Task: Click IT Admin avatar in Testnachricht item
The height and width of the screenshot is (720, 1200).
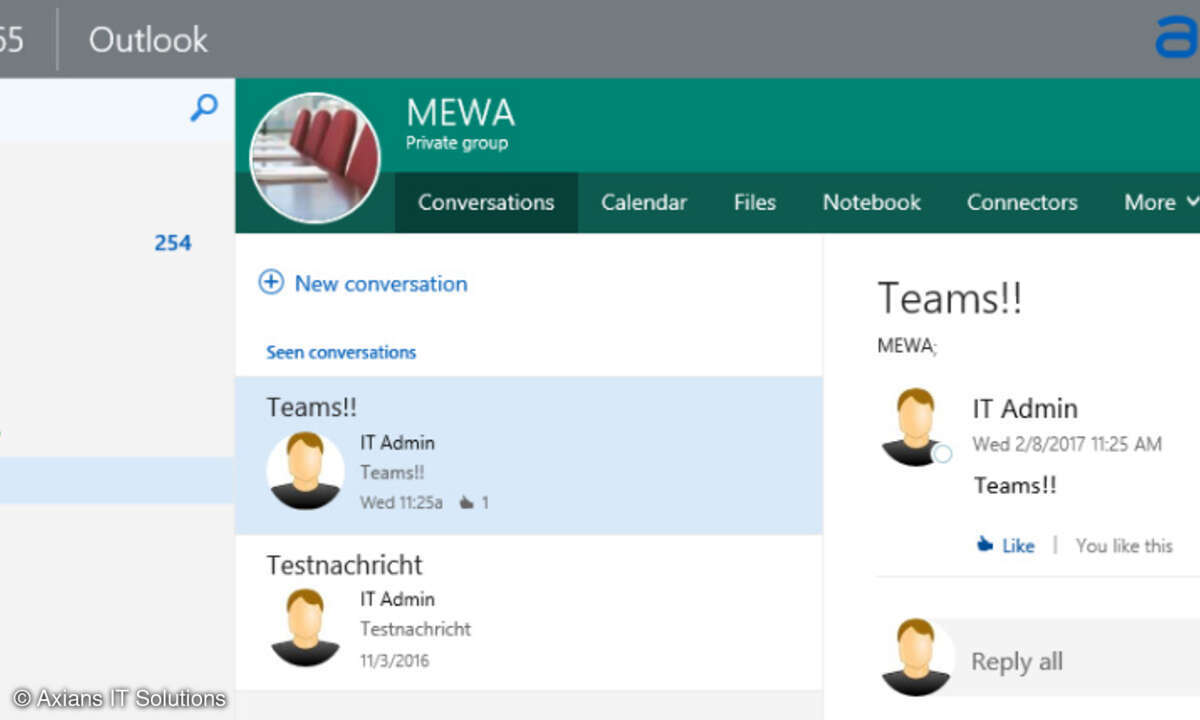Action: pyautogui.click(x=305, y=627)
